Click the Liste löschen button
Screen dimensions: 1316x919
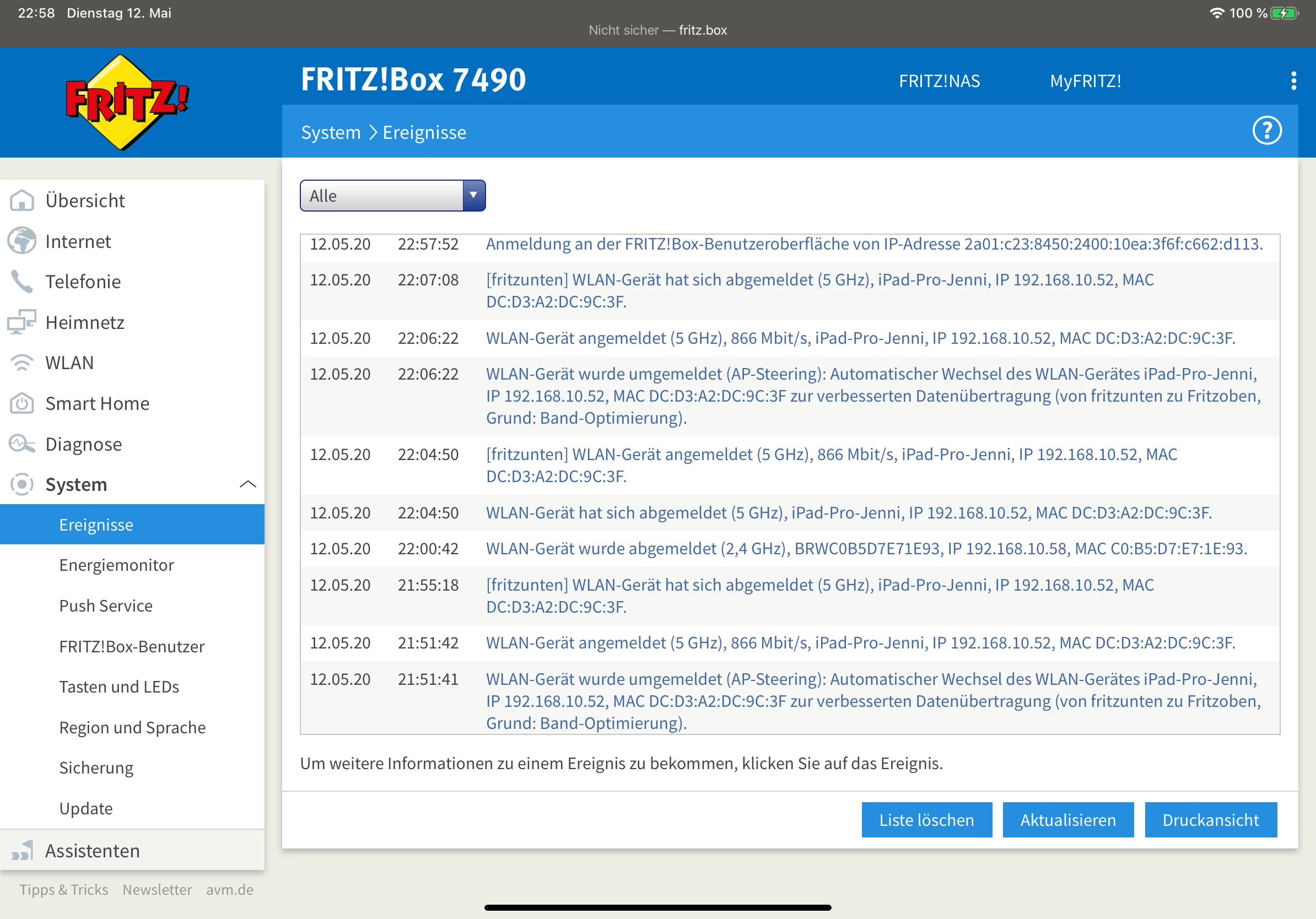(x=926, y=819)
